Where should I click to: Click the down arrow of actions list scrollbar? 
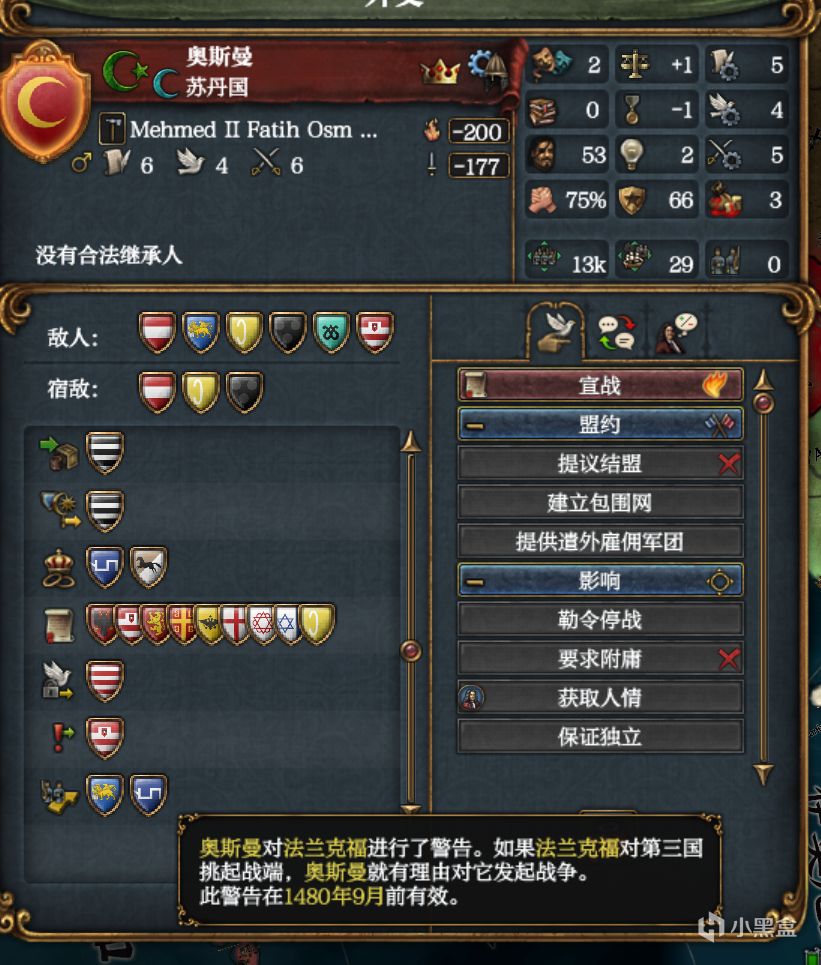tap(763, 774)
